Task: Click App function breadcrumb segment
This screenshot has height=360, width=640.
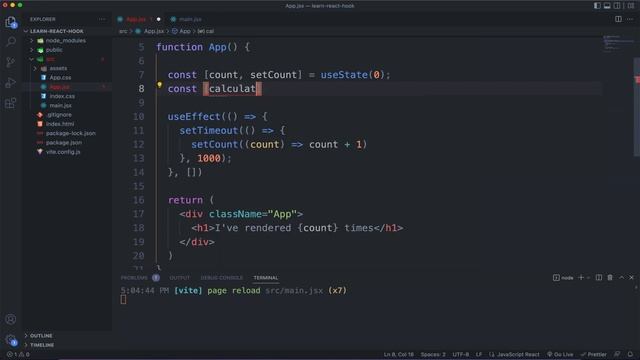Action: tap(181, 31)
